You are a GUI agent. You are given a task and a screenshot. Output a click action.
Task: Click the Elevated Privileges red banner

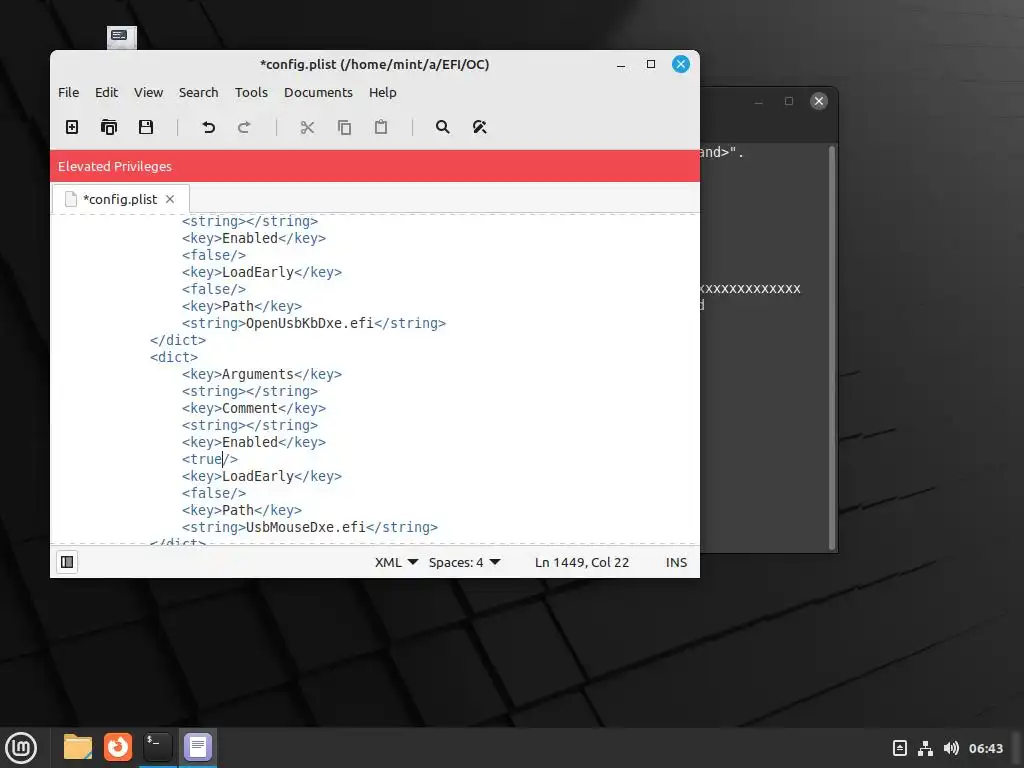pyautogui.click(x=375, y=166)
